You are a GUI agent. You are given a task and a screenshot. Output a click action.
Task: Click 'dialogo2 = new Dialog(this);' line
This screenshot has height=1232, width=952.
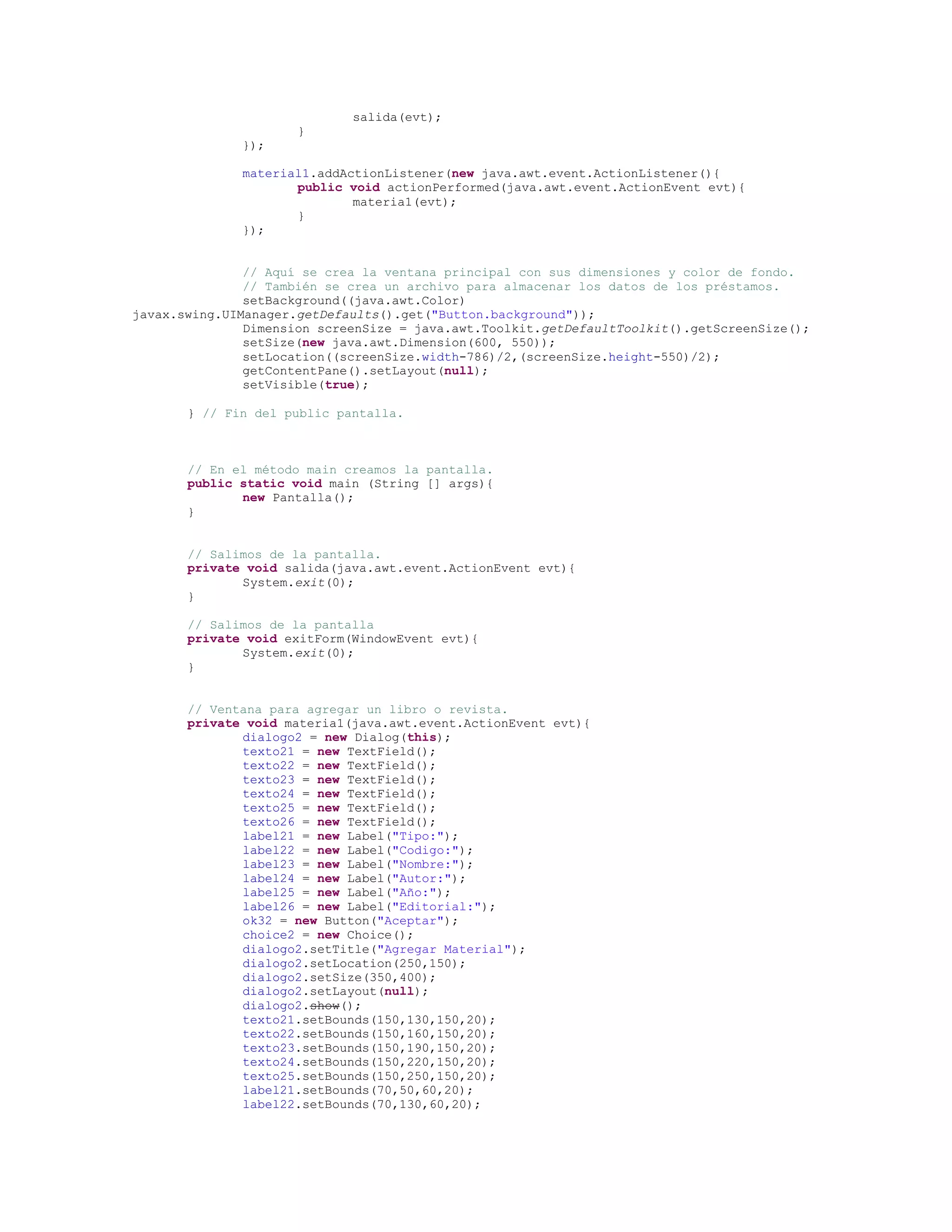pyautogui.click(x=346, y=738)
